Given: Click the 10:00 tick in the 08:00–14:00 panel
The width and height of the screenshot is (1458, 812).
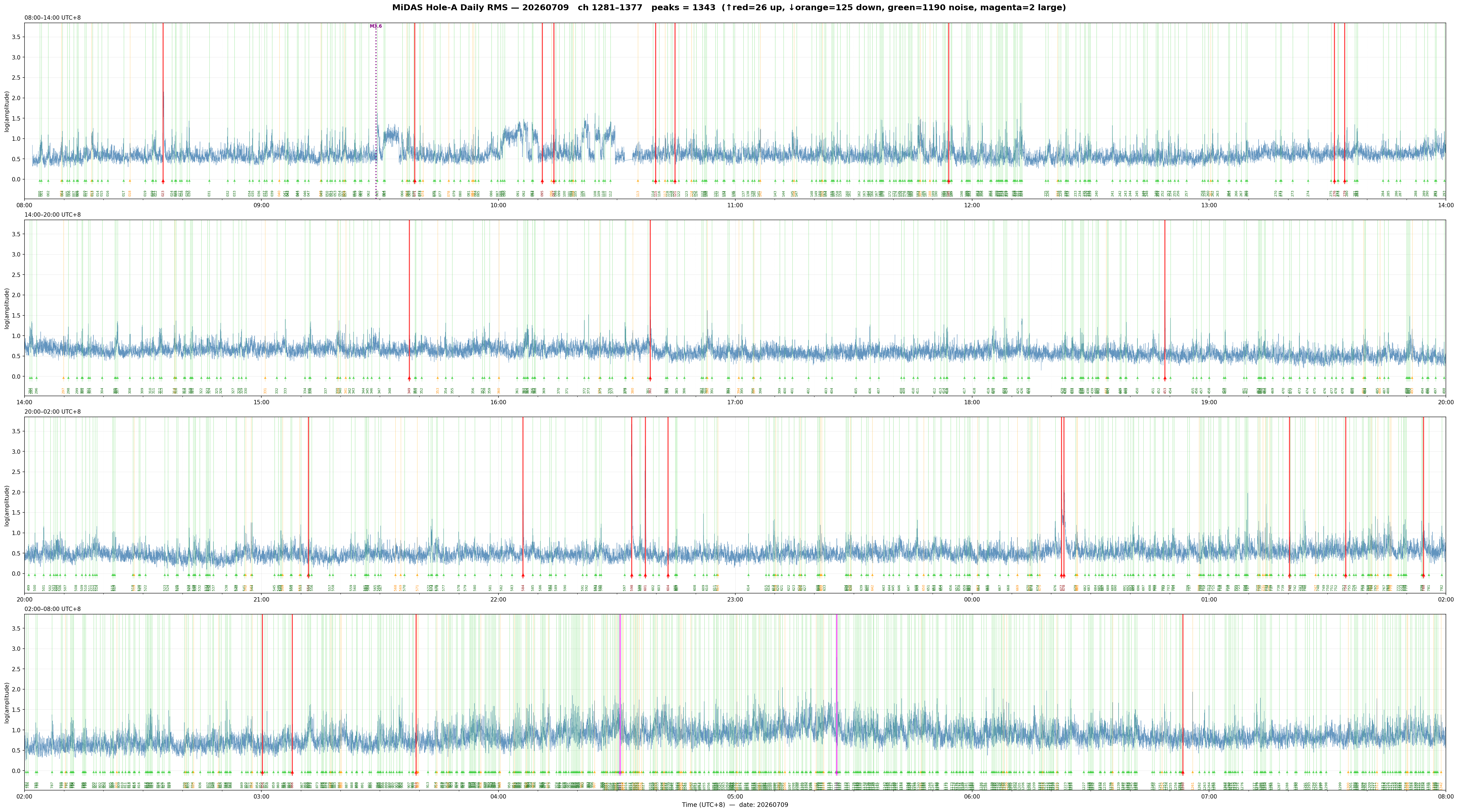Looking at the screenshot, I should 498,205.
